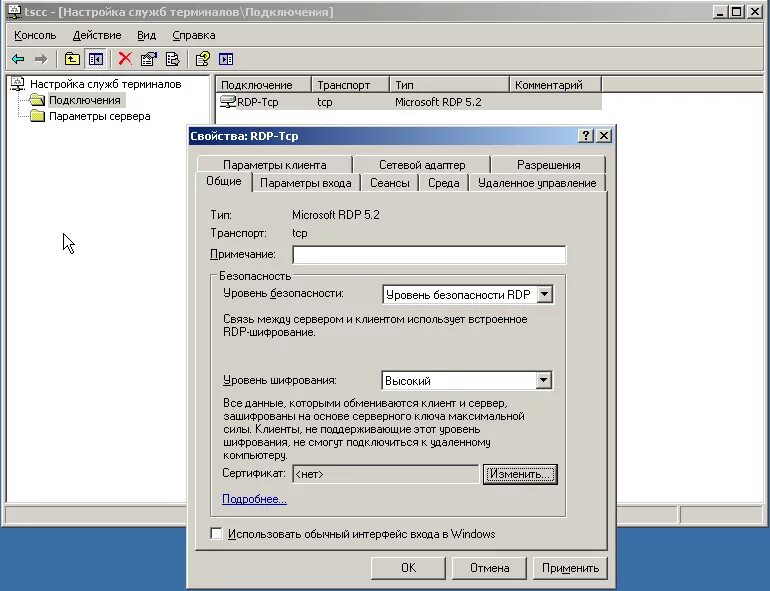
Task: Click the OK button
Action: 408,568
